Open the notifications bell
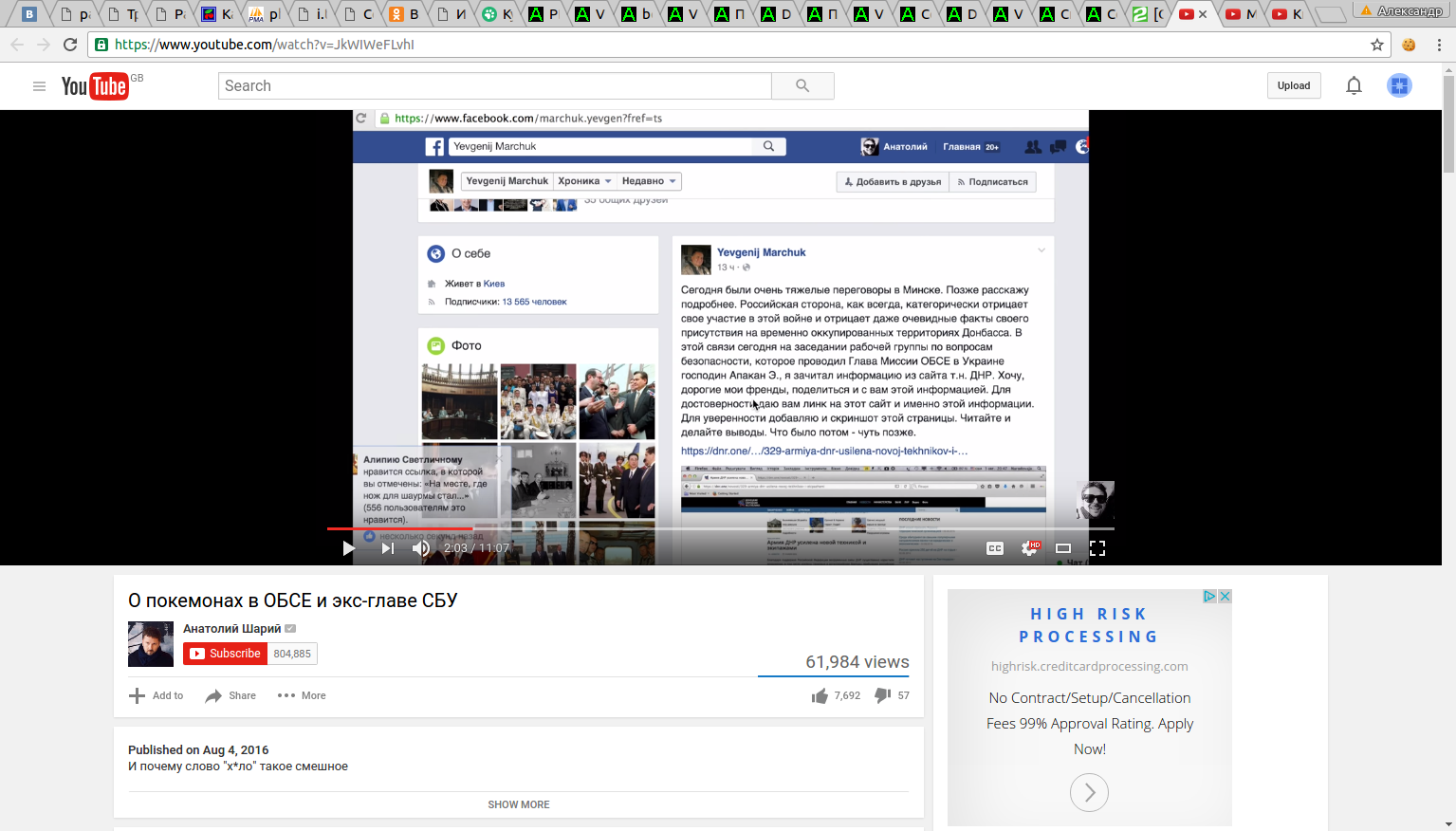 [x=1354, y=85]
